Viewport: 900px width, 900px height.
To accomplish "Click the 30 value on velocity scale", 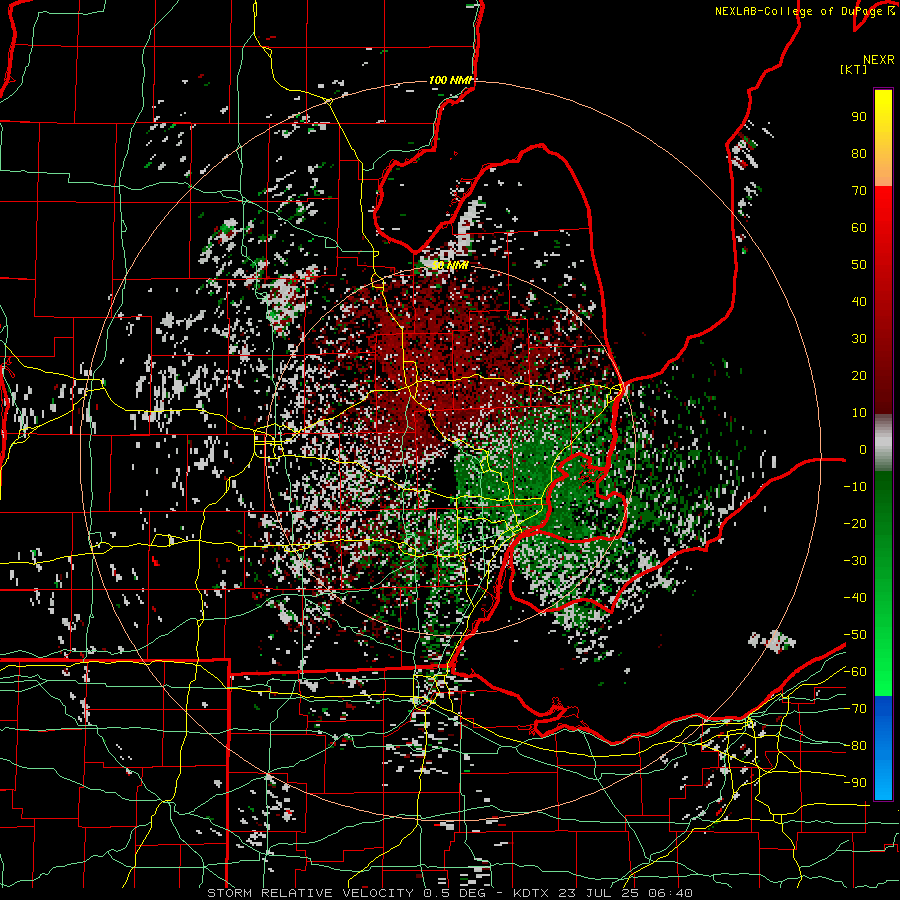I will pyautogui.click(x=859, y=339).
